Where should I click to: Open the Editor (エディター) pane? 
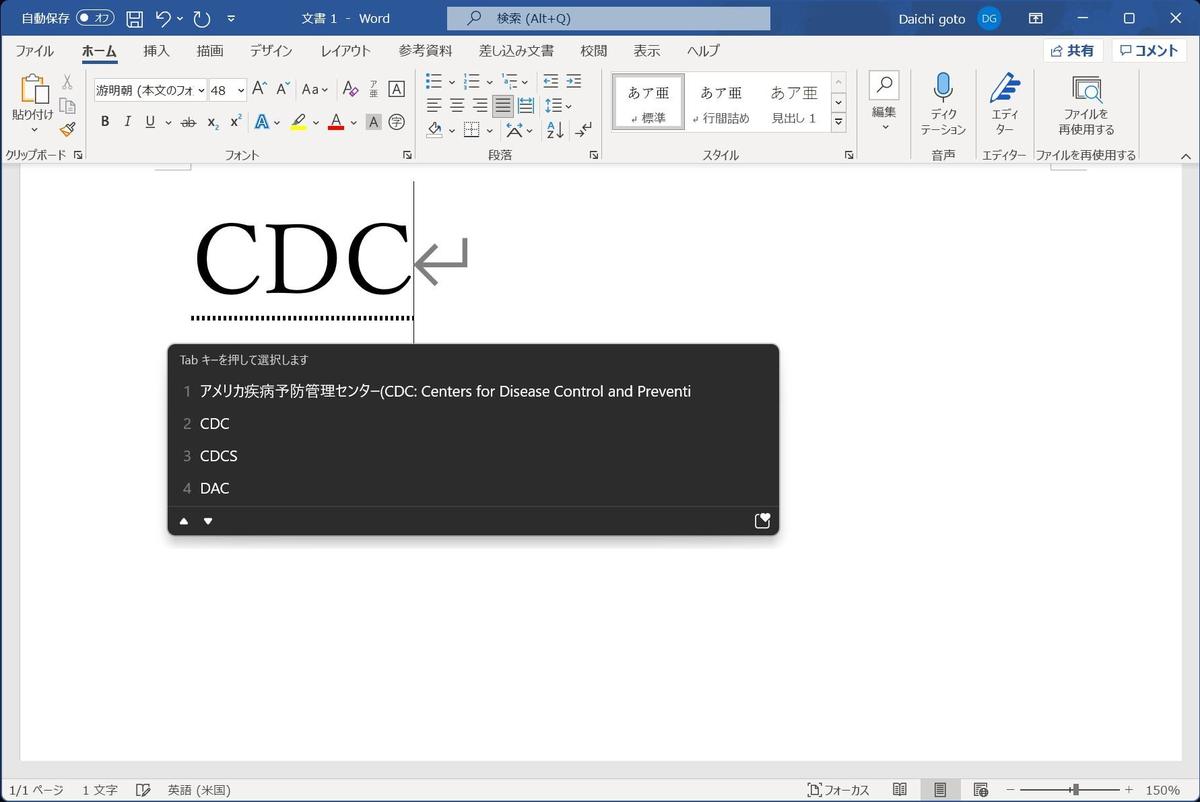click(x=1004, y=103)
